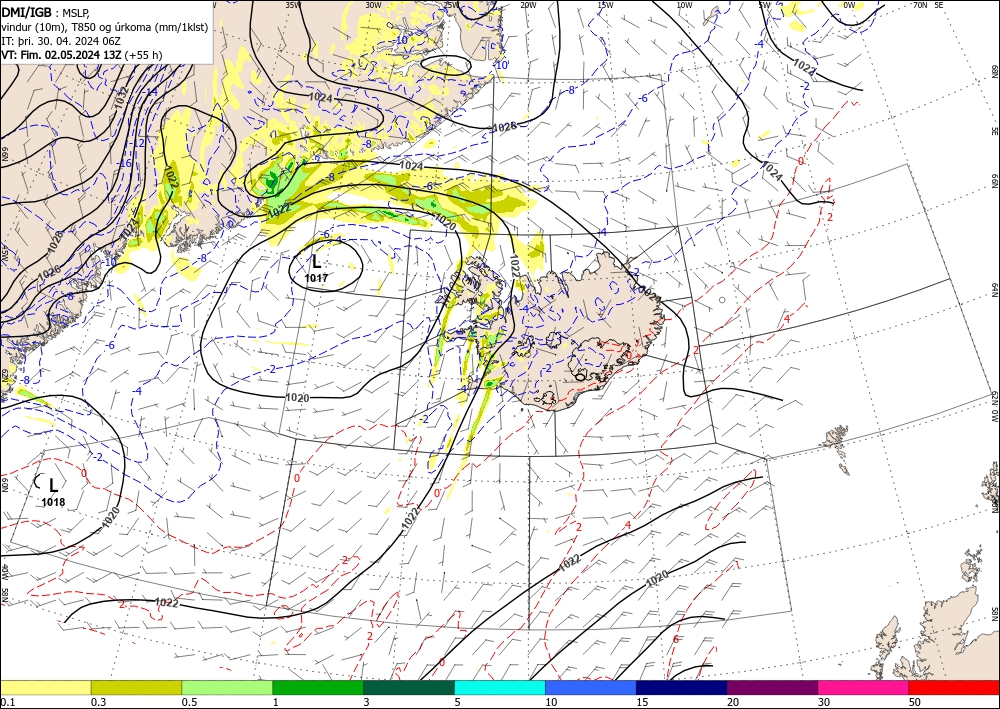Click the legend value '15'
This screenshot has height=709, width=1000.
click(x=642, y=702)
